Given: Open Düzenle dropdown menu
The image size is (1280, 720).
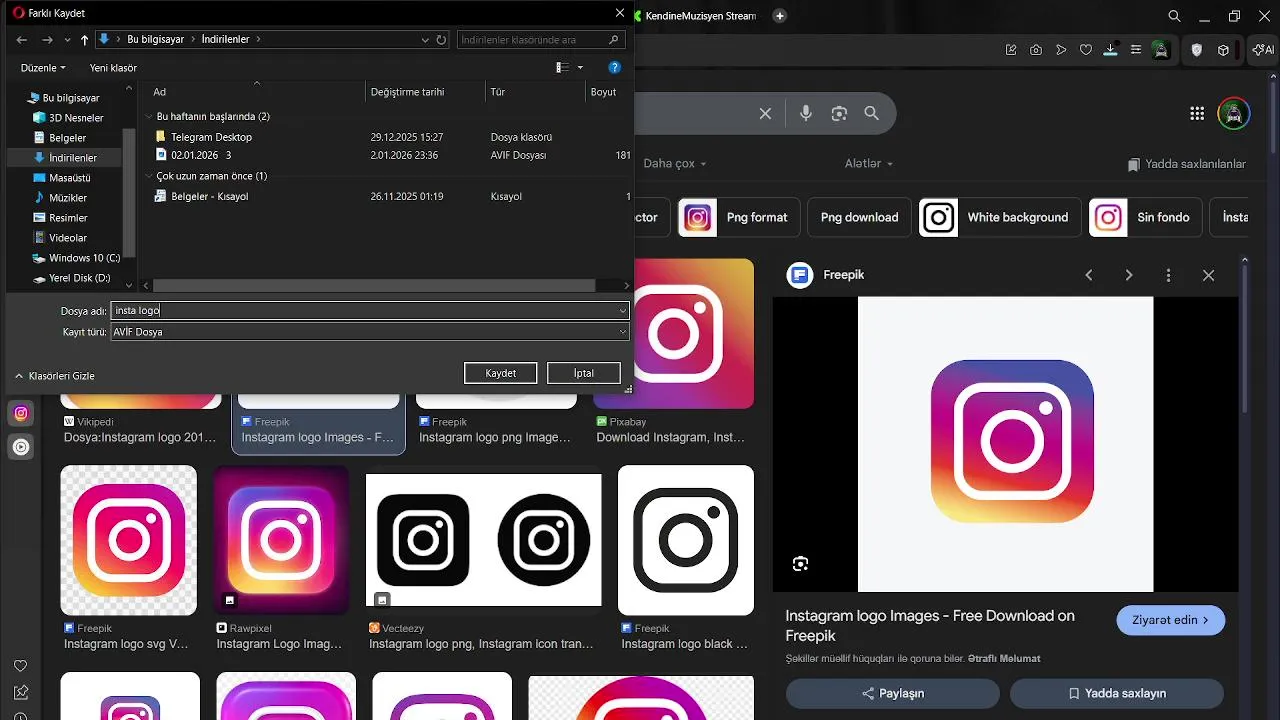Looking at the screenshot, I should point(43,68).
